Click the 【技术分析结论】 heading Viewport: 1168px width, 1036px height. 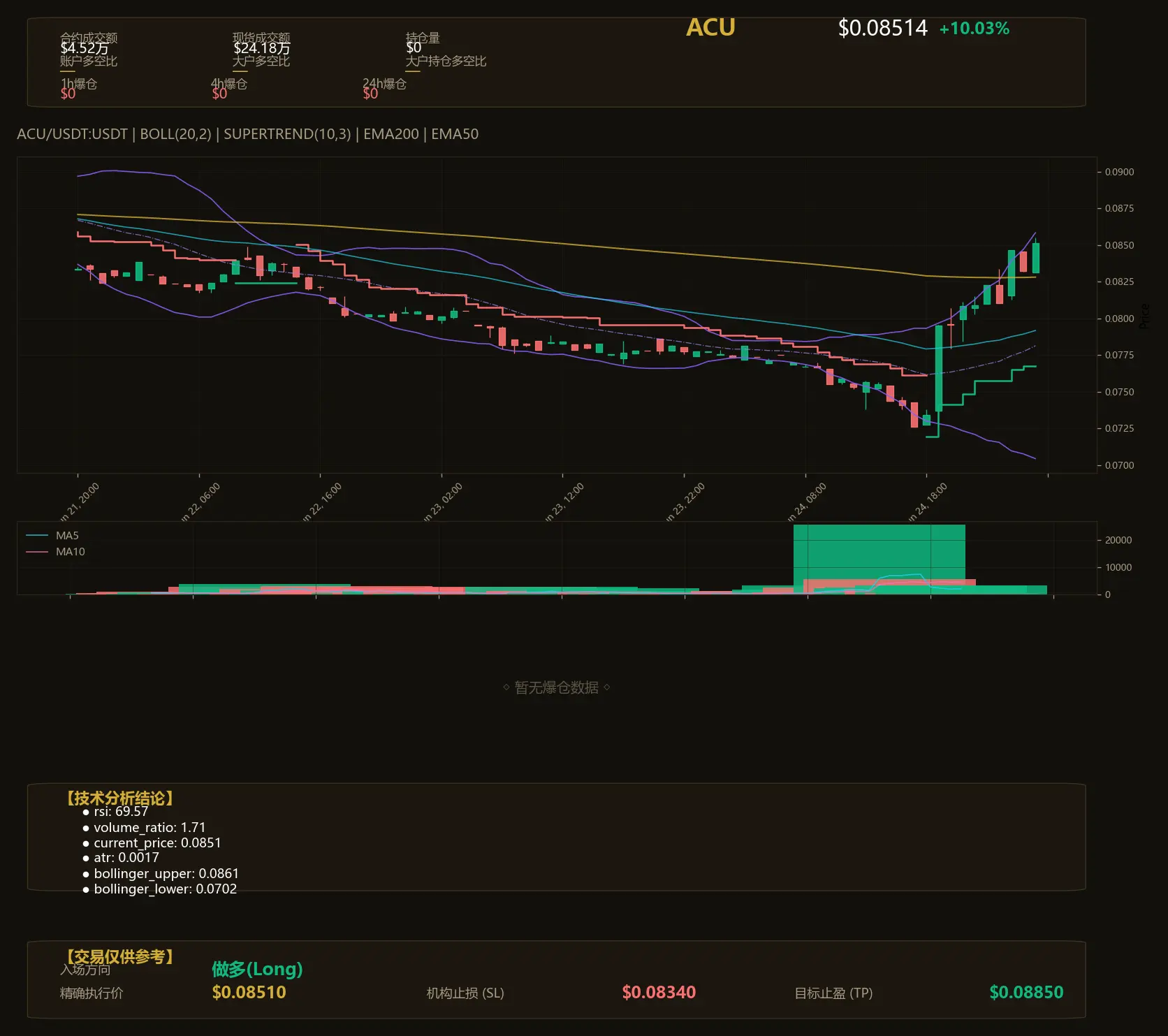pyautogui.click(x=120, y=798)
